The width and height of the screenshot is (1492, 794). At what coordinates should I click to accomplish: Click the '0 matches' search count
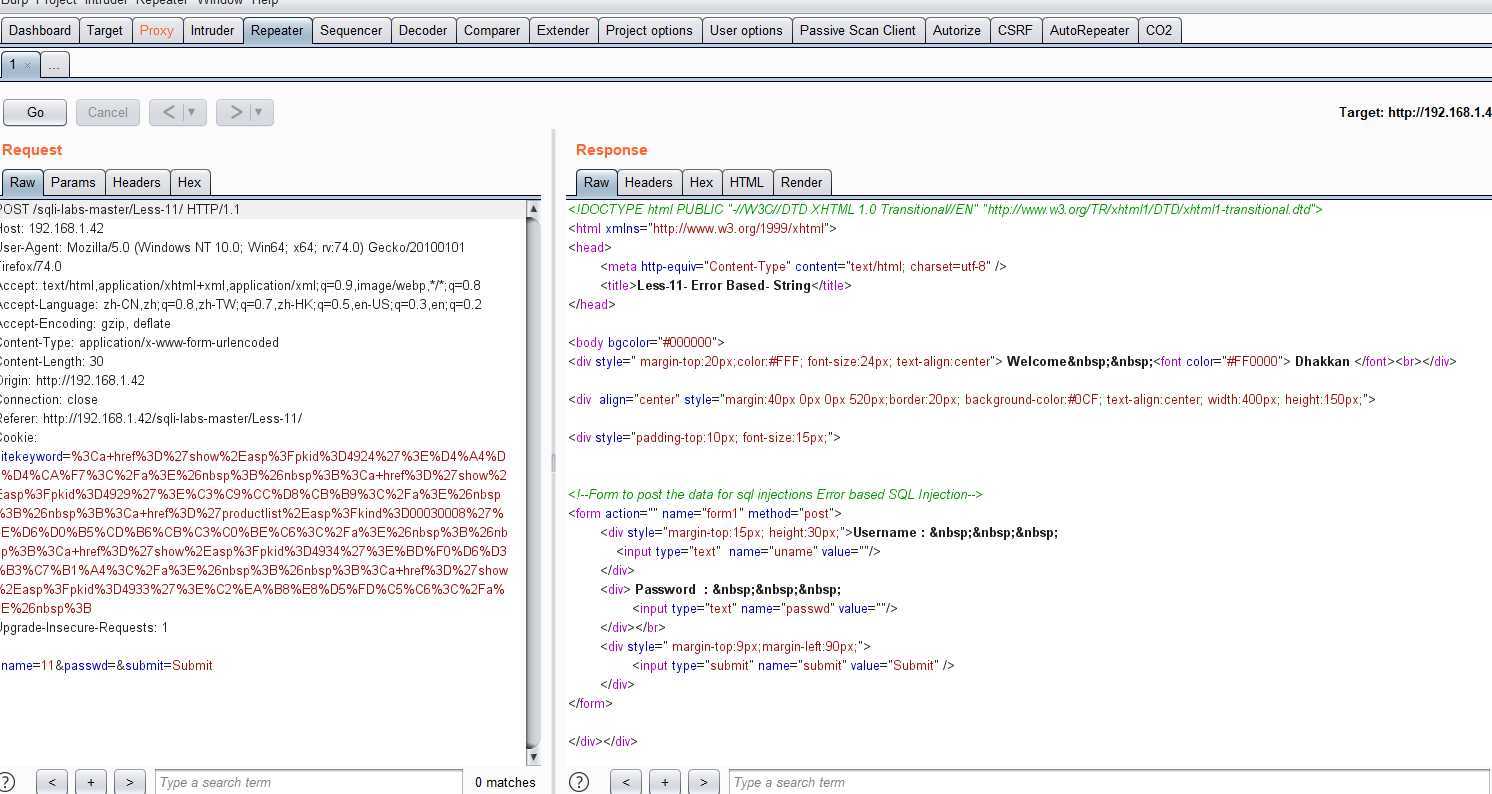click(505, 782)
